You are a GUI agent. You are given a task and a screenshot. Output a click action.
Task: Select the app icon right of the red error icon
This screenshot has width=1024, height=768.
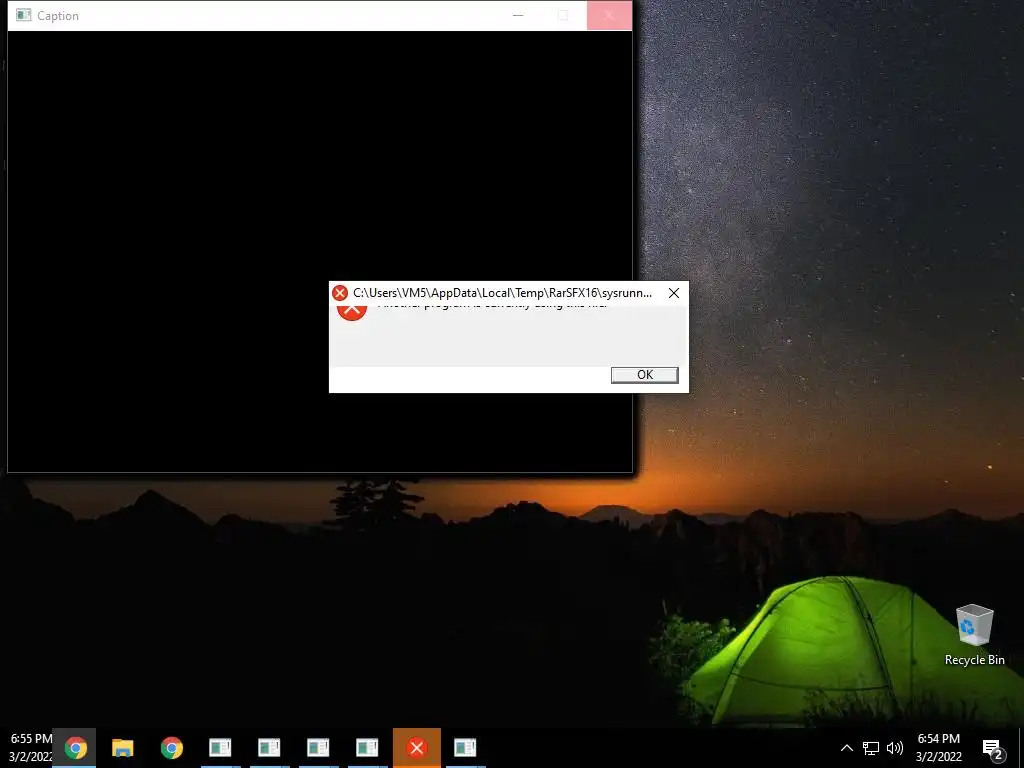click(x=465, y=748)
